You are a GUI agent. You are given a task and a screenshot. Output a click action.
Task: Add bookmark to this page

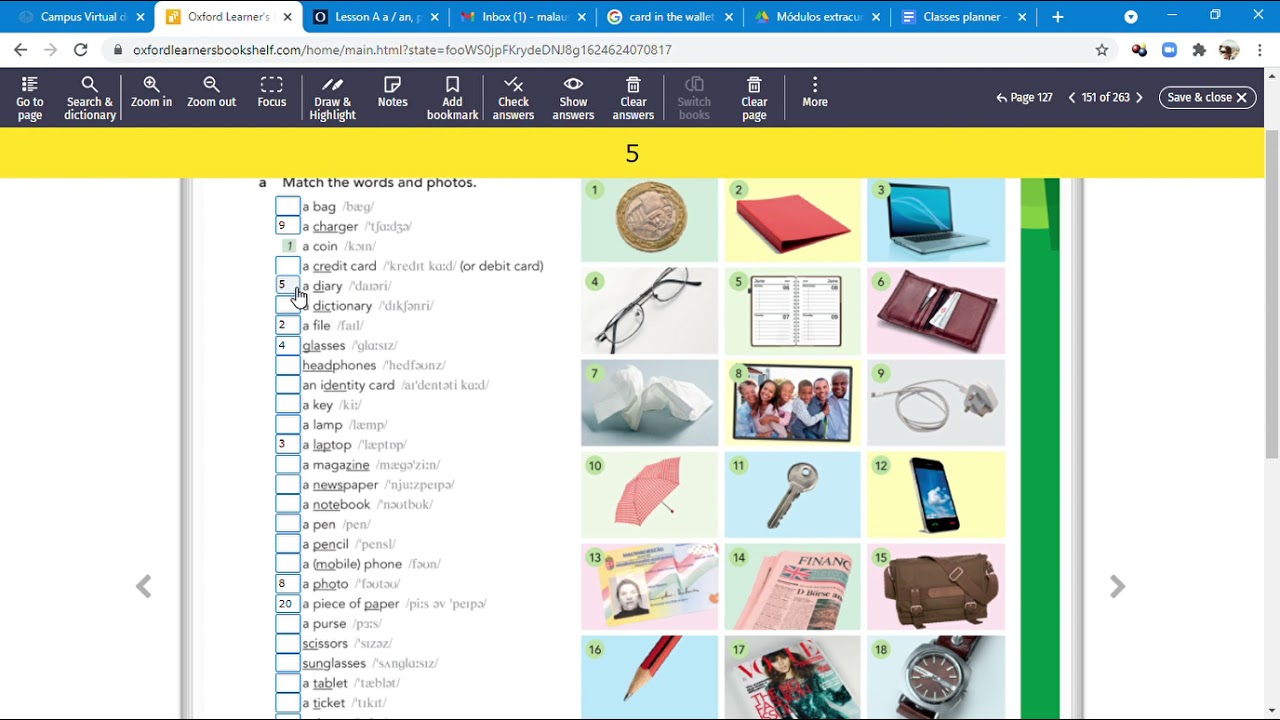(x=452, y=98)
